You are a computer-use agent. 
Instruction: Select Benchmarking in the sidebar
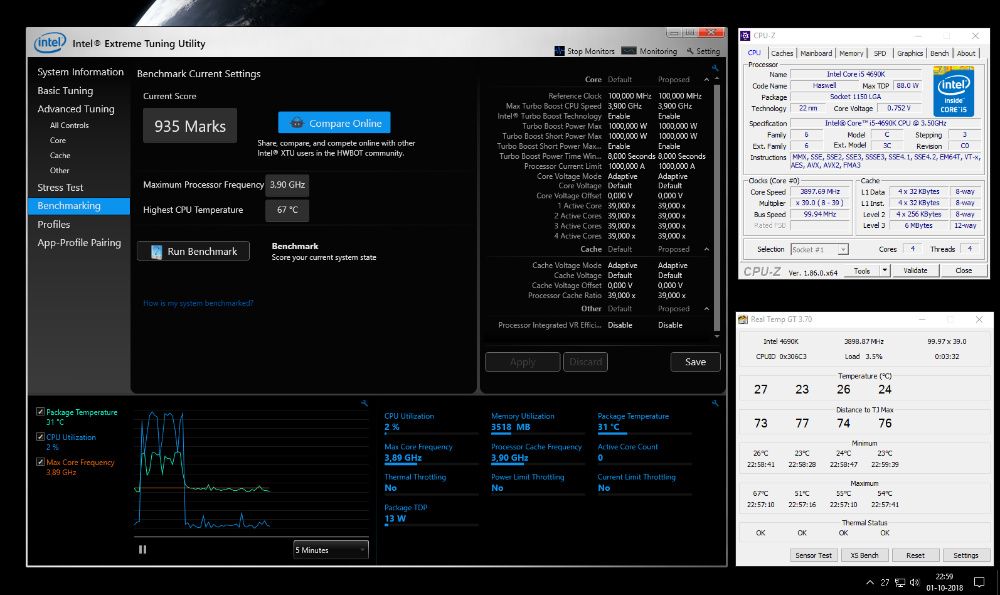pos(78,206)
